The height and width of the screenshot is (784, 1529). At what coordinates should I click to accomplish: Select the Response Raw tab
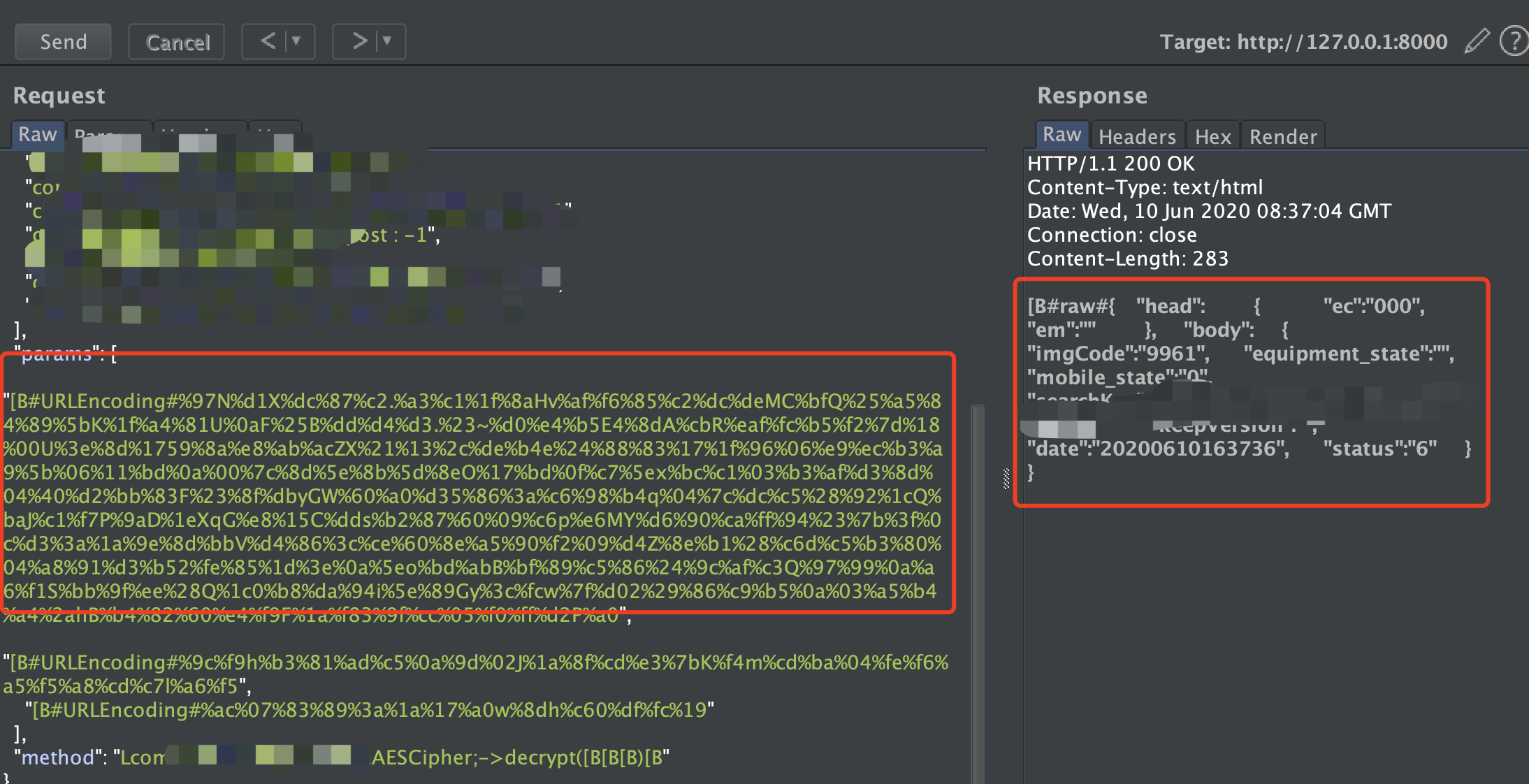pyautogui.click(x=1061, y=134)
